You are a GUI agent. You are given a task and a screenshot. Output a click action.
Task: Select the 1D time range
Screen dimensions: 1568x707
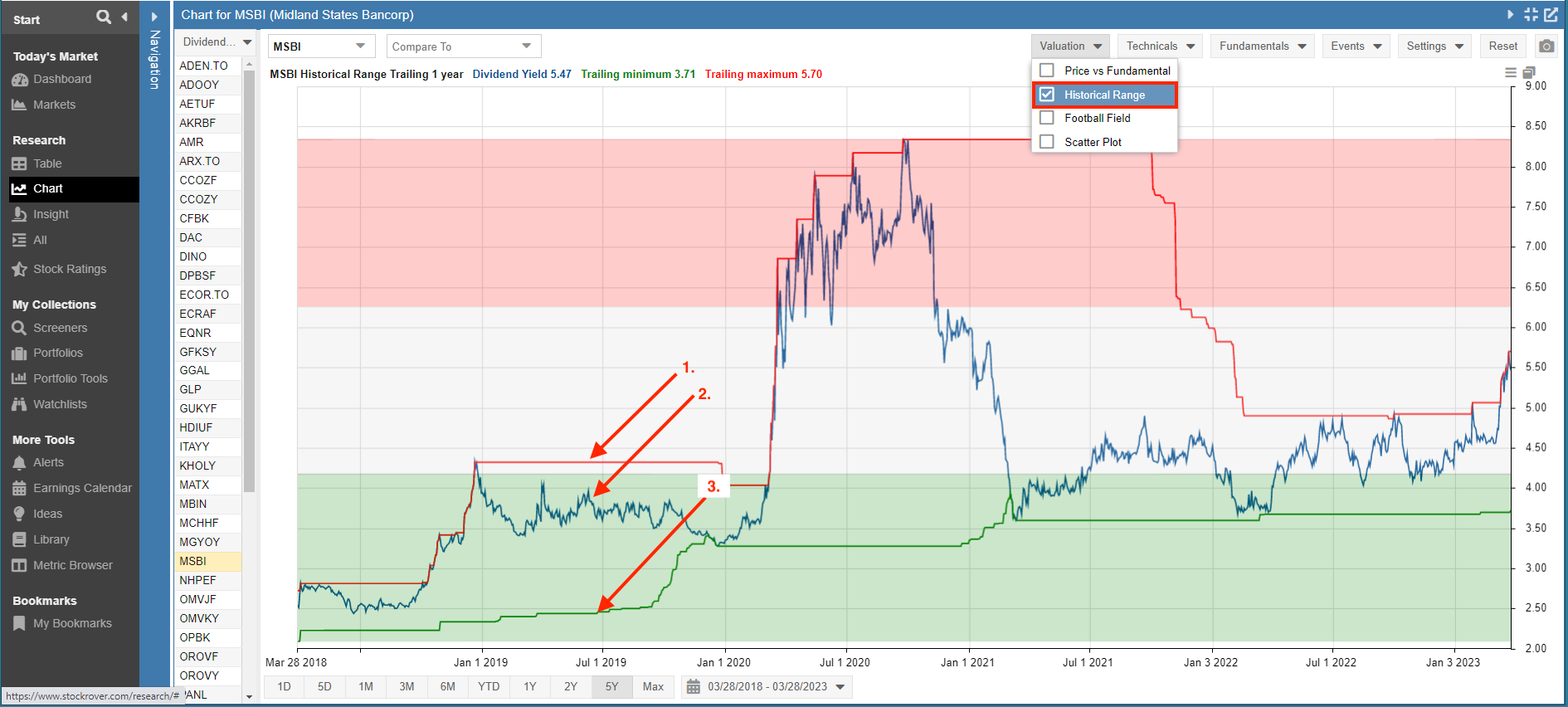coord(284,686)
